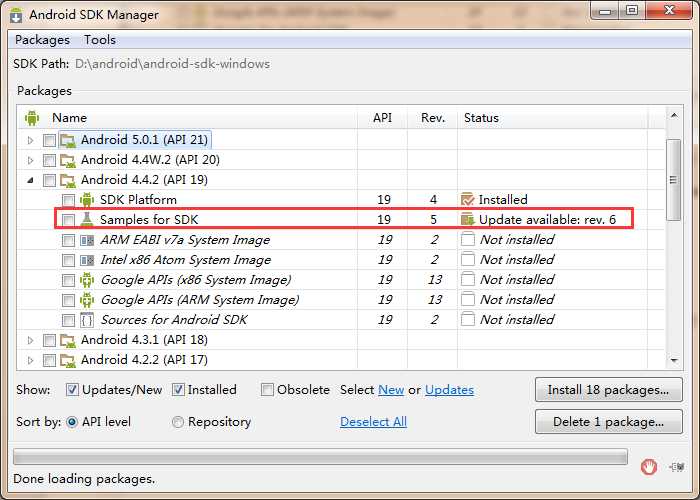The height and width of the screenshot is (500, 700).
Task: Click the Deselect All link
Action: click(x=373, y=422)
